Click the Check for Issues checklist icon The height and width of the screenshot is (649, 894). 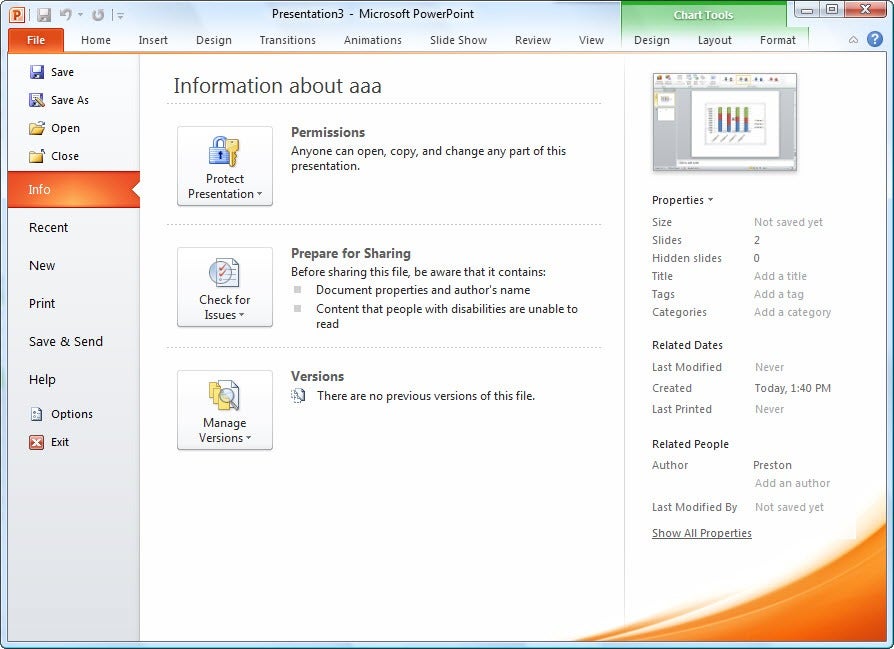225,273
